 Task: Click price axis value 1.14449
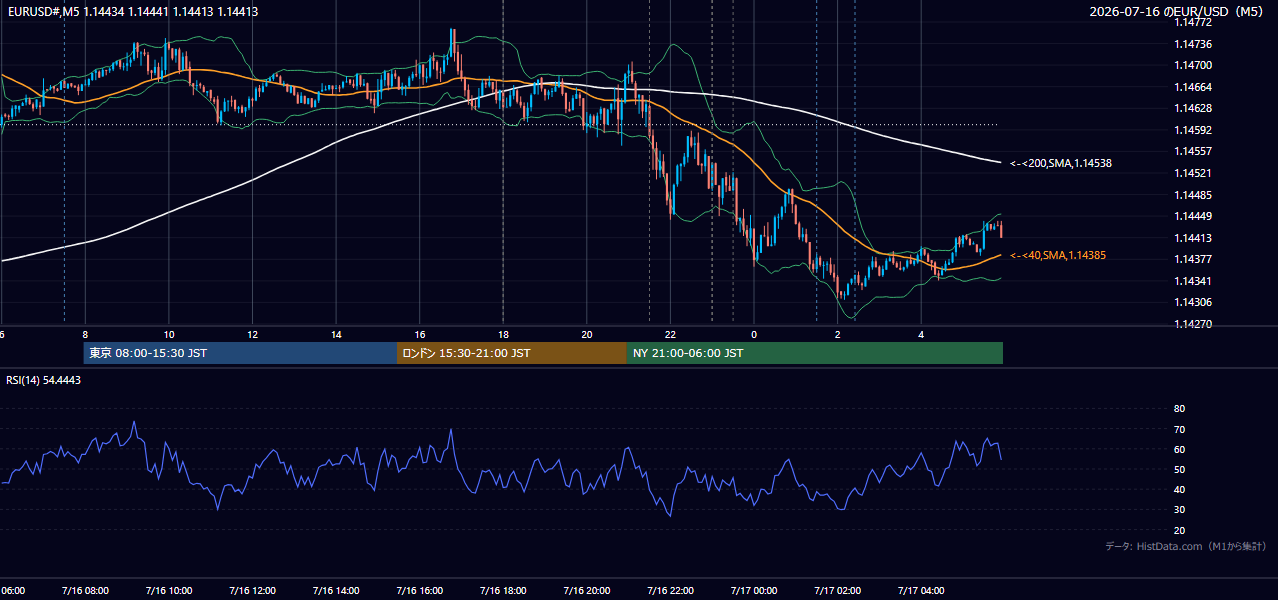coord(1192,216)
